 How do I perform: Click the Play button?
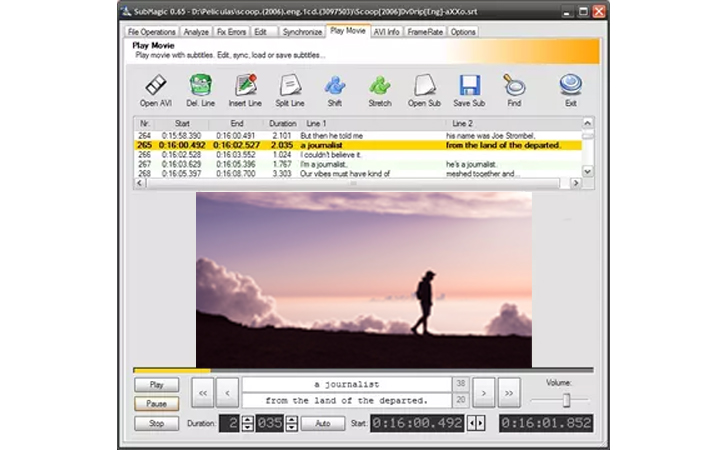coord(156,385)
